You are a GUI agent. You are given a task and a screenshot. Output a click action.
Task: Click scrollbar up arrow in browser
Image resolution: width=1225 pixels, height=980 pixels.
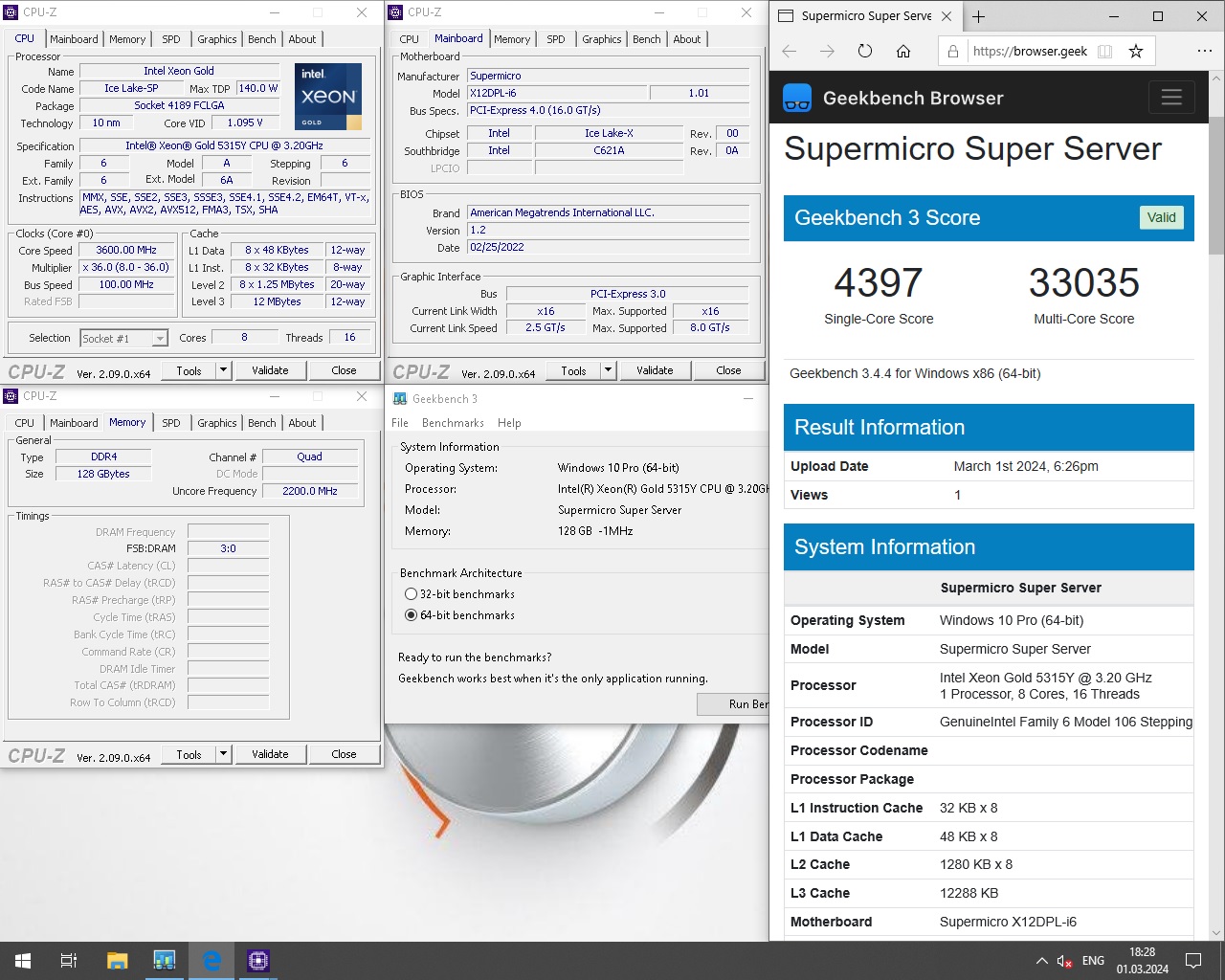coord(1216,79)
